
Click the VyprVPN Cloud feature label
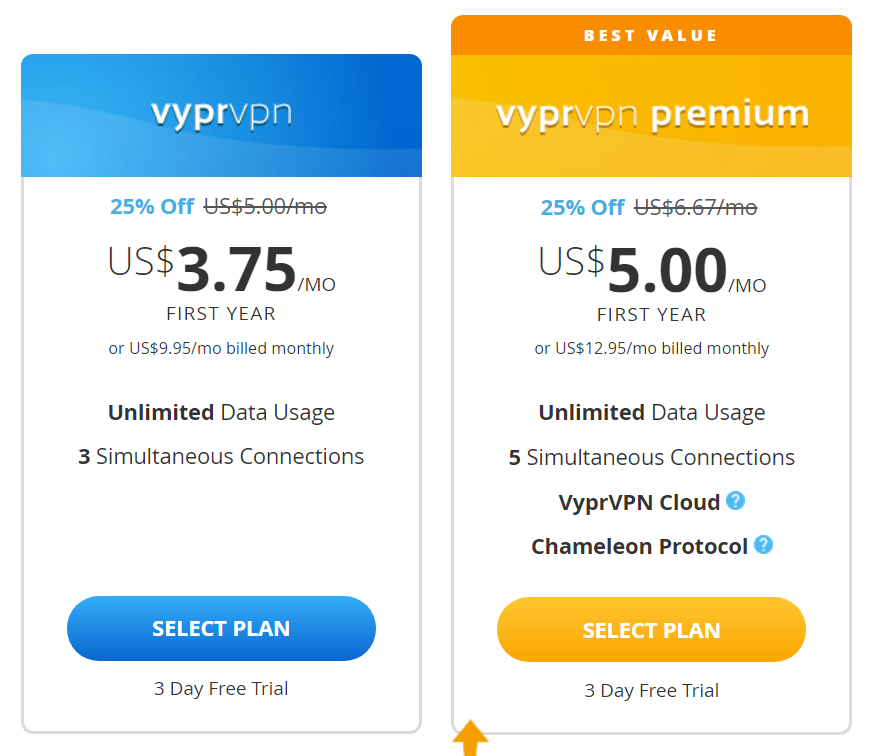[x=639, y=502]
